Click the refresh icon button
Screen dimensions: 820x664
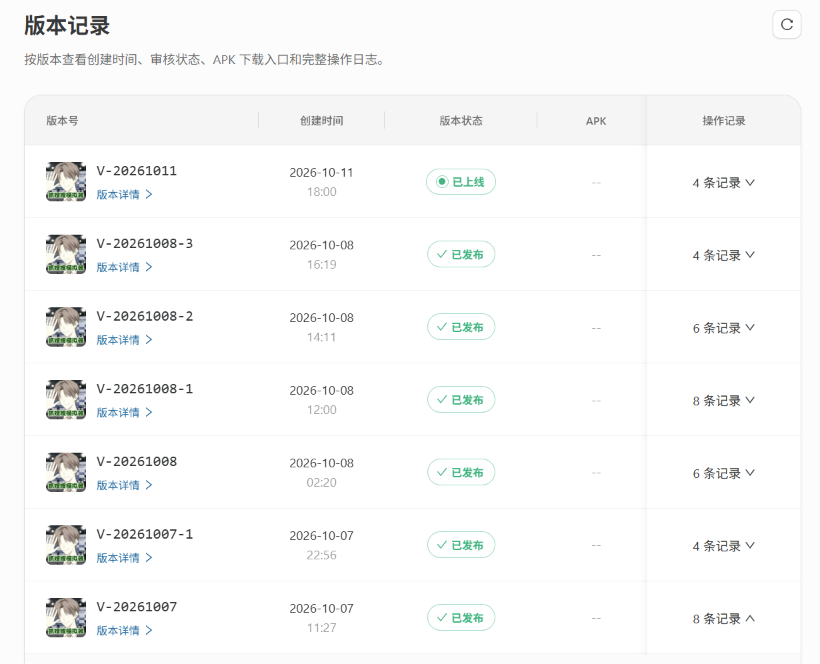(x=787, y=25)
